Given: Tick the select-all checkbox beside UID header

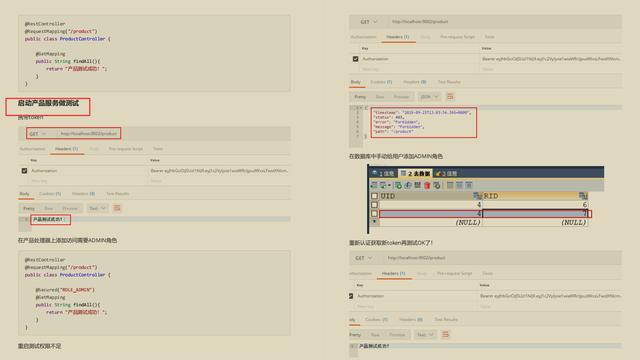Looking at the screenshot, I should (x=374, y=196).
